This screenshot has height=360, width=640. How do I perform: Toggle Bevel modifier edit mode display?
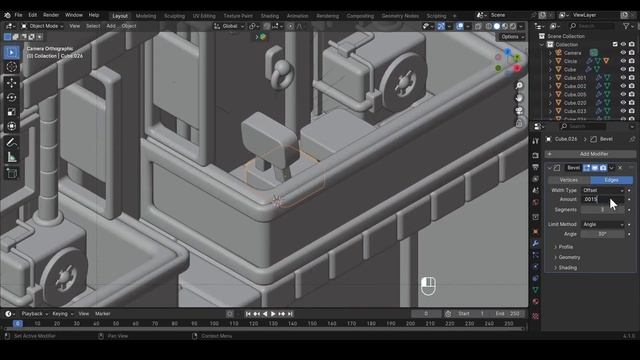click(x=587, y=168)
